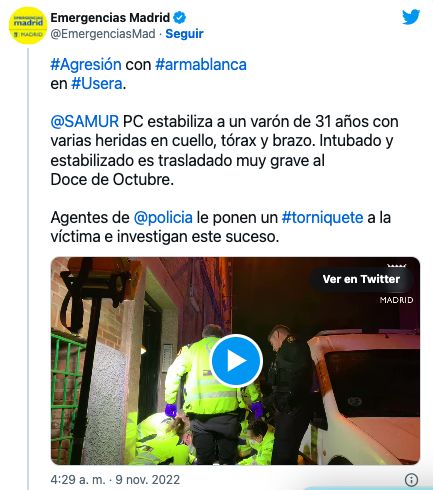This screenshot has width=433, height=490.
Task: Click the Ver en Twitter button
Action: click(x=361, y=279)
